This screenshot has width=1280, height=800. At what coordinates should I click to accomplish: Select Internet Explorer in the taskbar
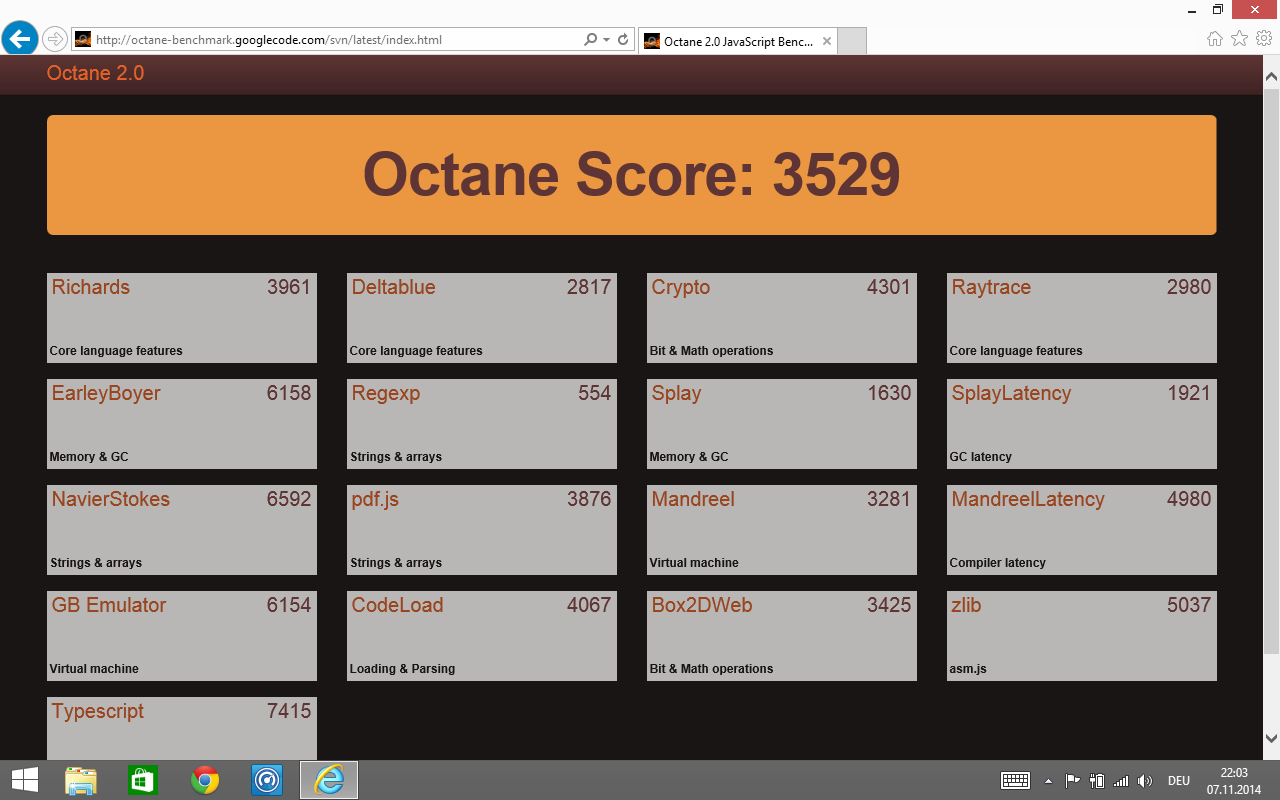click(329, 780)
